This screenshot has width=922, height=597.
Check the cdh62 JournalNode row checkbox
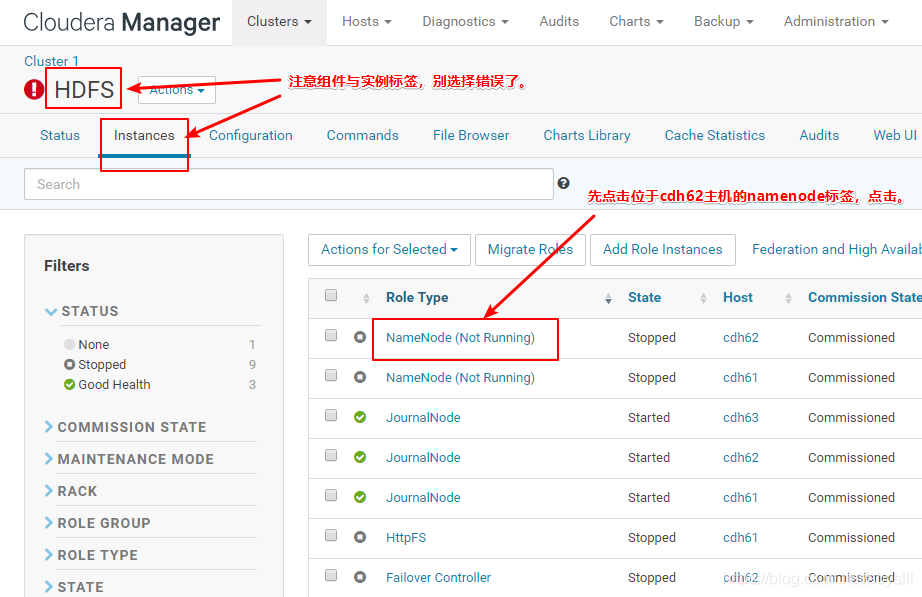tap(331, 455)
